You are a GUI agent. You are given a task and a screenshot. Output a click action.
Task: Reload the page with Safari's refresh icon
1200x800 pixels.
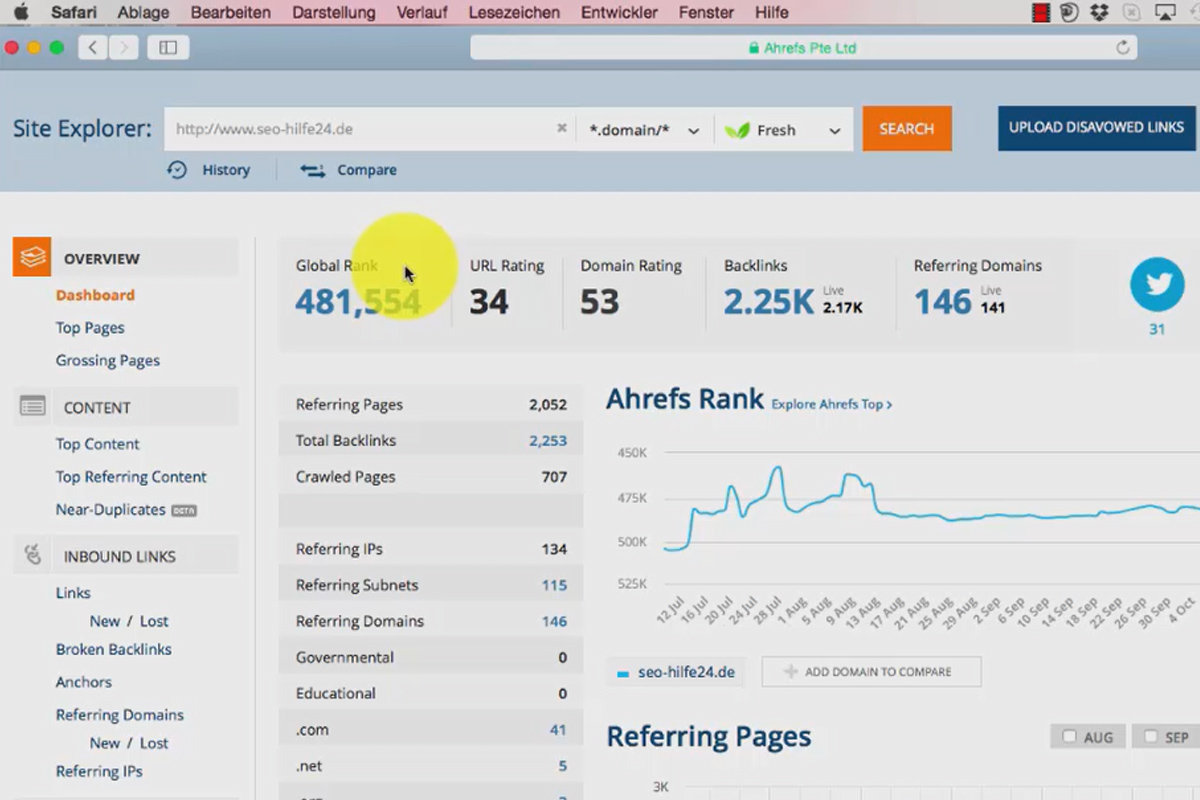1122,48
